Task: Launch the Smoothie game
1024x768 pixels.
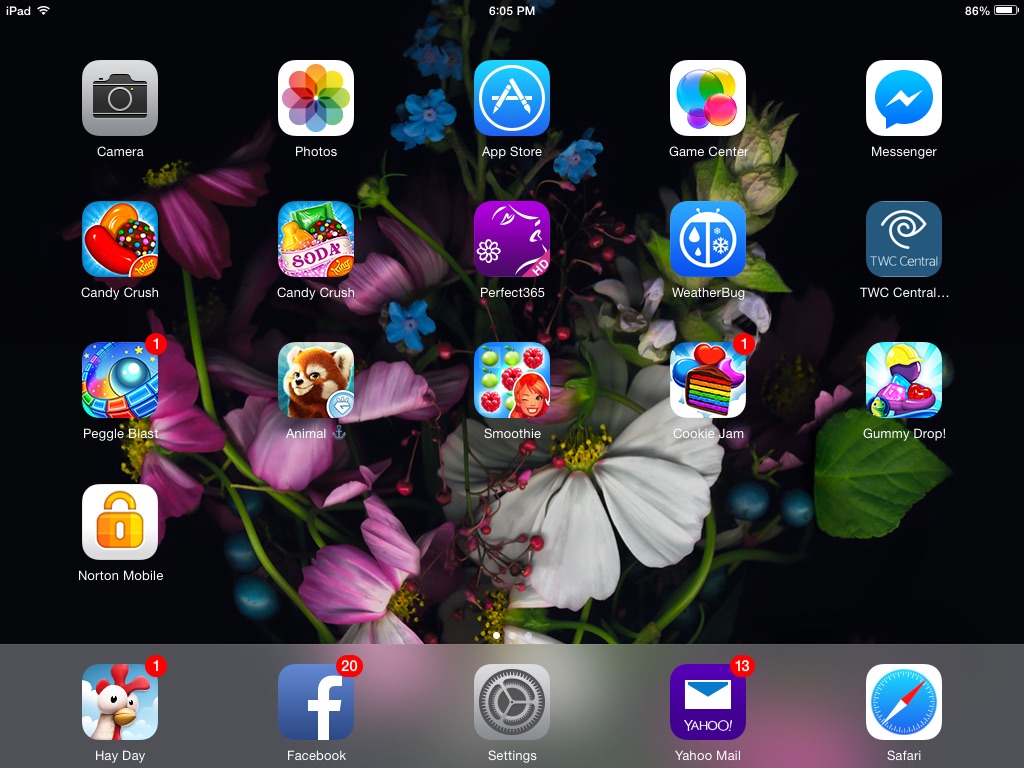Action: pos(511,380)
